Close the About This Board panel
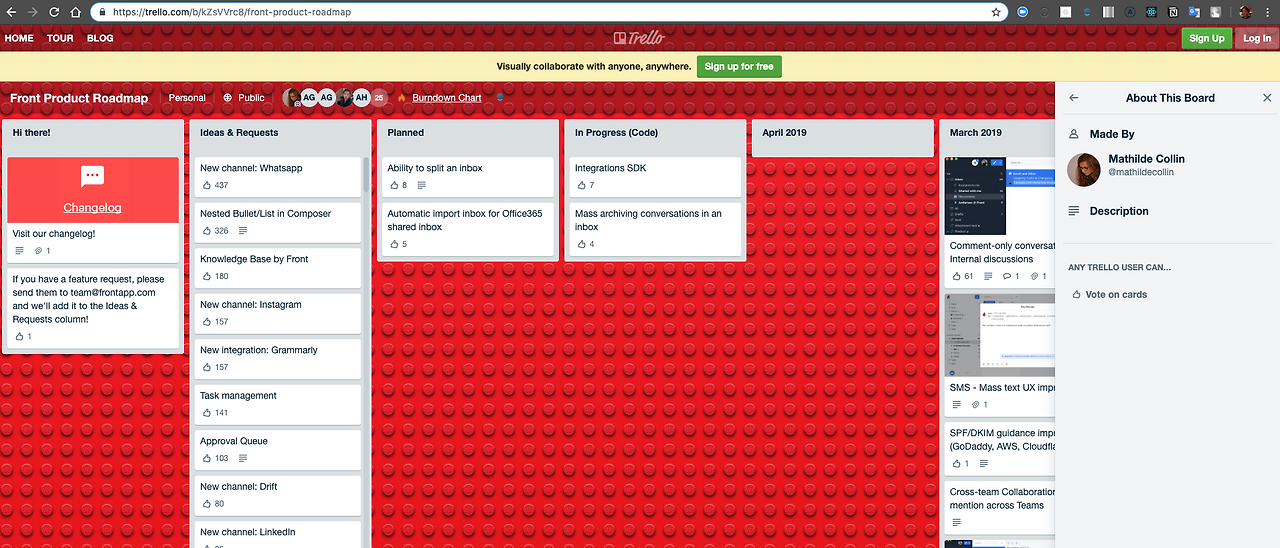Viewport: 1280px width, 548px height. pyautogui.click(x=1267, y=98)
